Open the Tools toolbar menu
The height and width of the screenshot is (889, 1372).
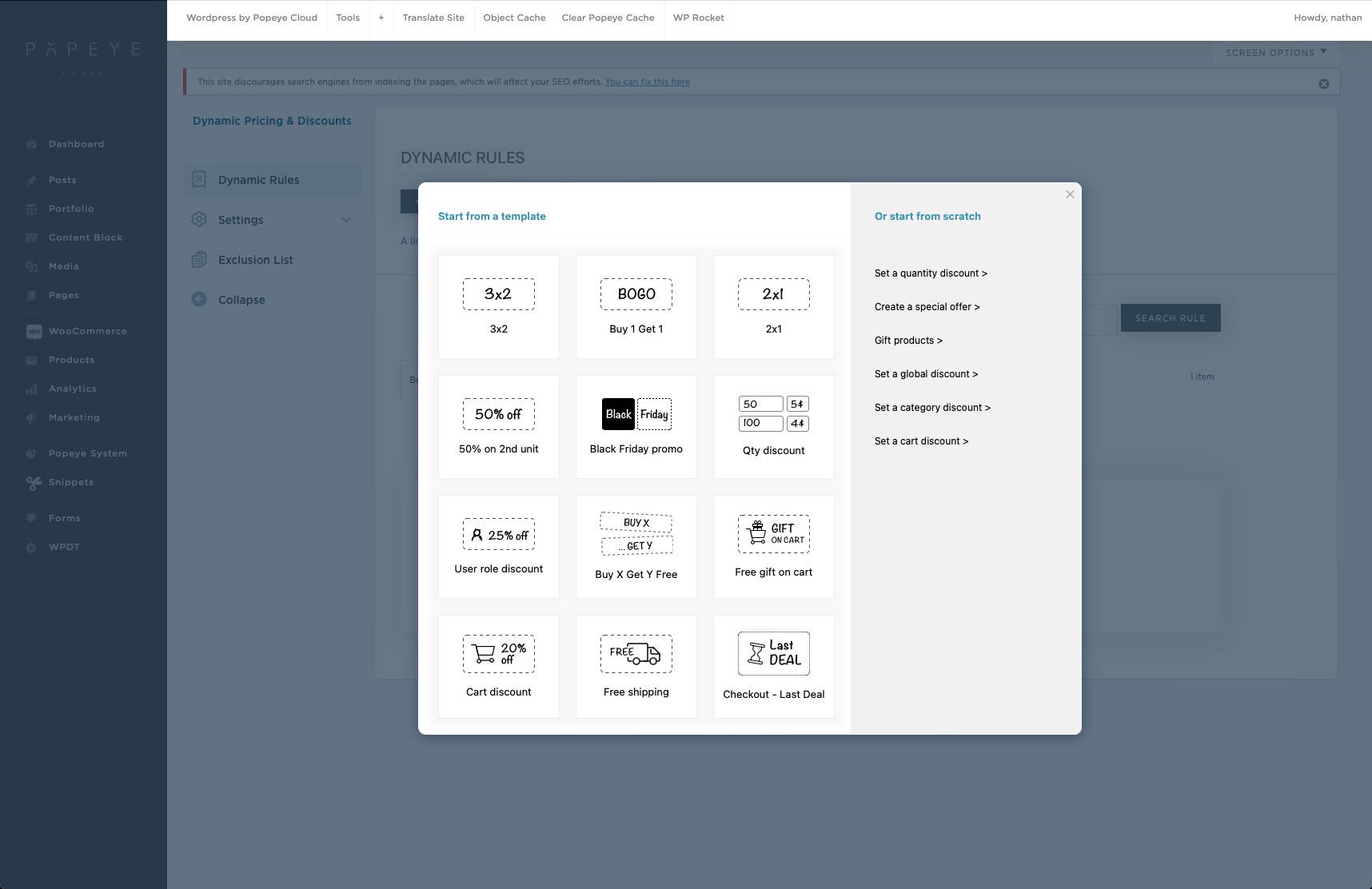coord(348,18)
